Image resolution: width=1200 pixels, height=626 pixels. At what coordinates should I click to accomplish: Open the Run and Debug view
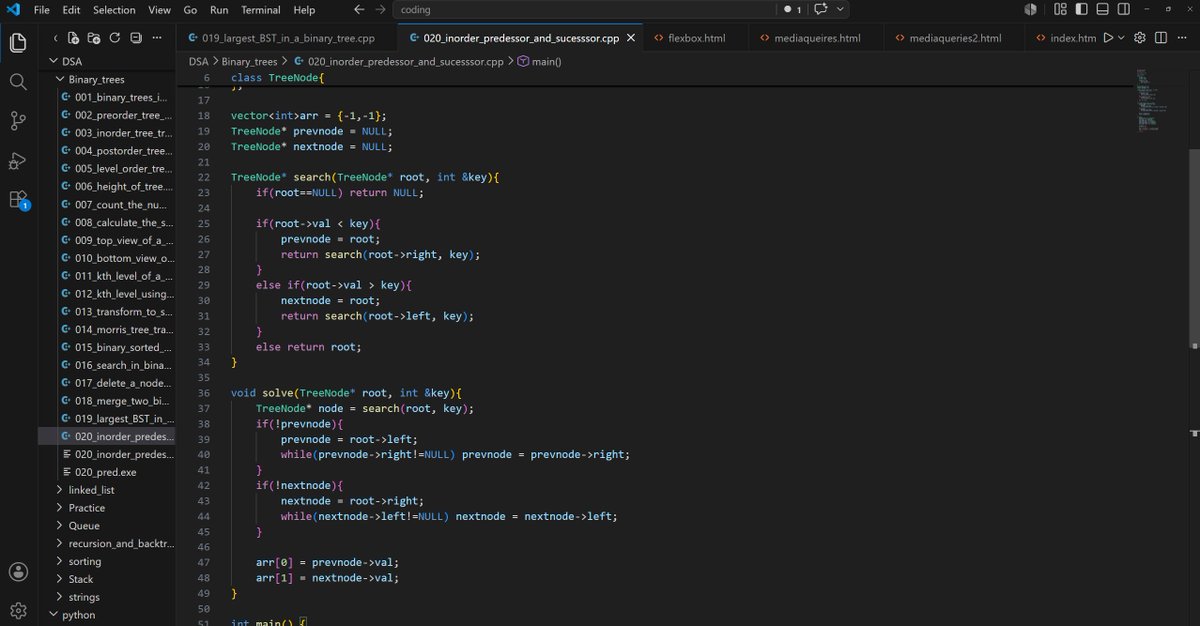click(x=18, y=160)
